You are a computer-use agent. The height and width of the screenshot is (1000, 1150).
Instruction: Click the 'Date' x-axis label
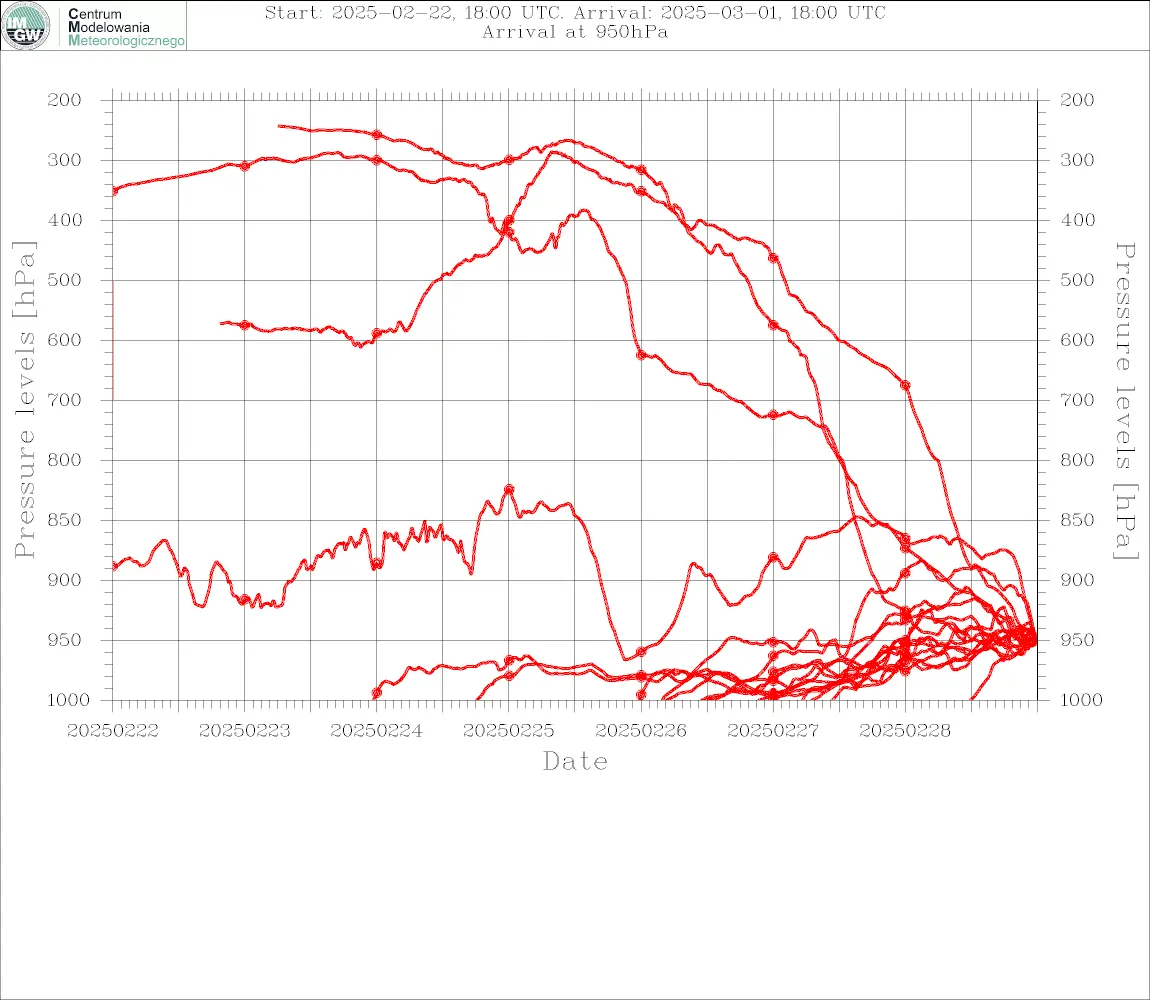click(575, 762)
